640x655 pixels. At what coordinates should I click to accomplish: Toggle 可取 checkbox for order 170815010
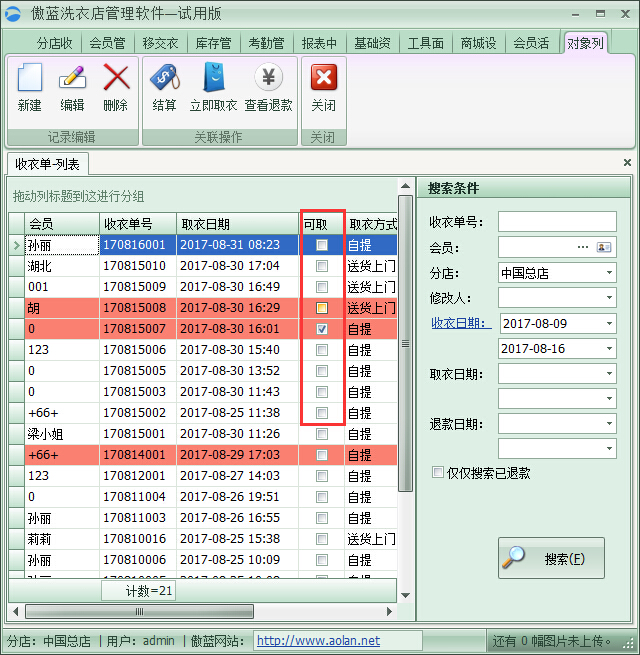coord(322,266)
